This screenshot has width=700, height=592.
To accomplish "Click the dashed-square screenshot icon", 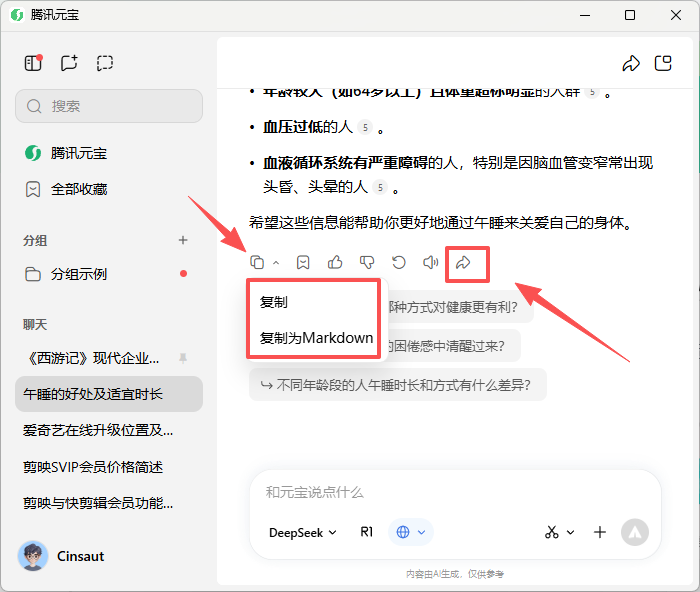I will pyautogui.click(x=105, y=63).
